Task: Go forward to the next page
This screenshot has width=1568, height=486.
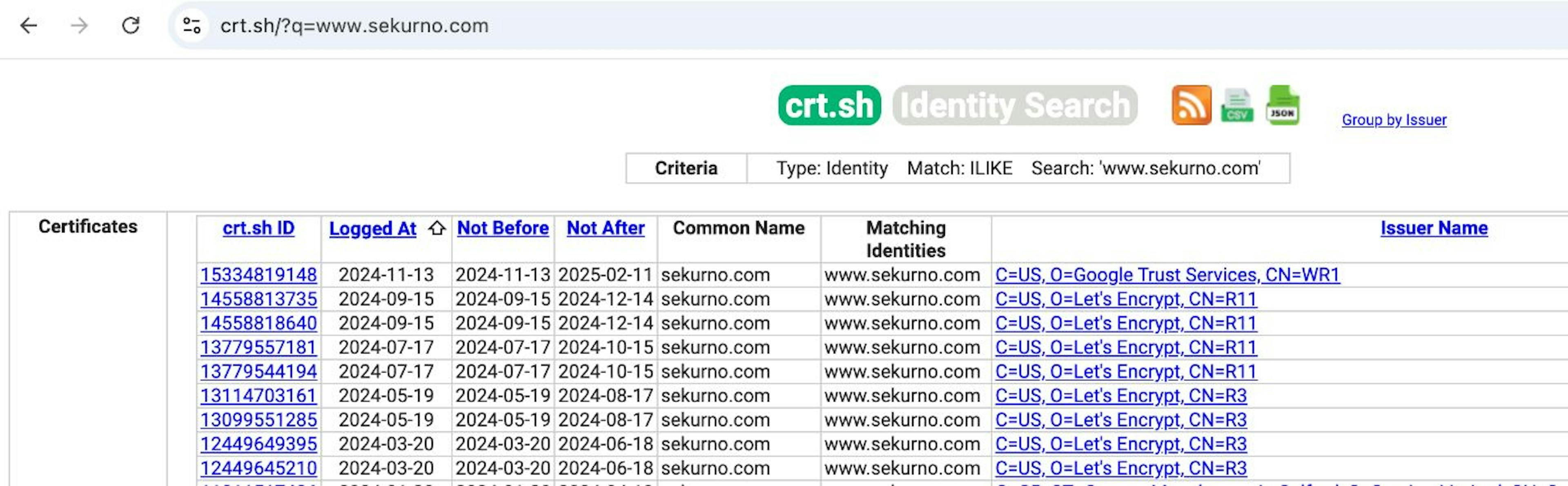Action: (x=79, y=26)
